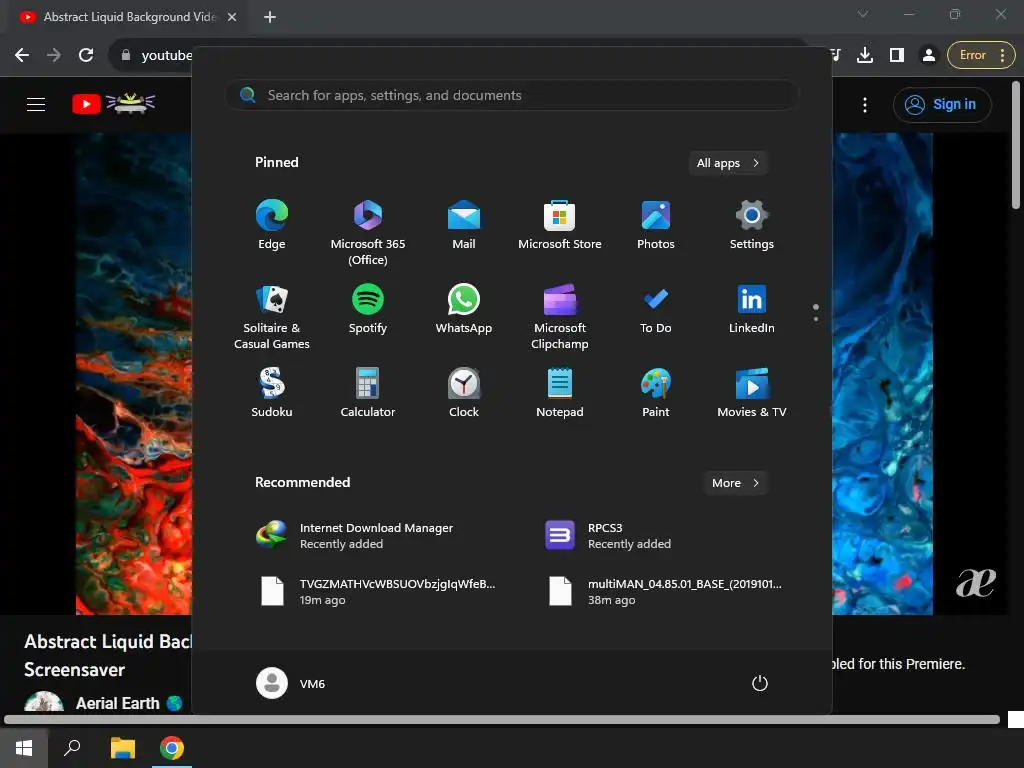Open Chrome profile icon
1024x768 pixels.
pyautogui.click(x=929, y=55)
